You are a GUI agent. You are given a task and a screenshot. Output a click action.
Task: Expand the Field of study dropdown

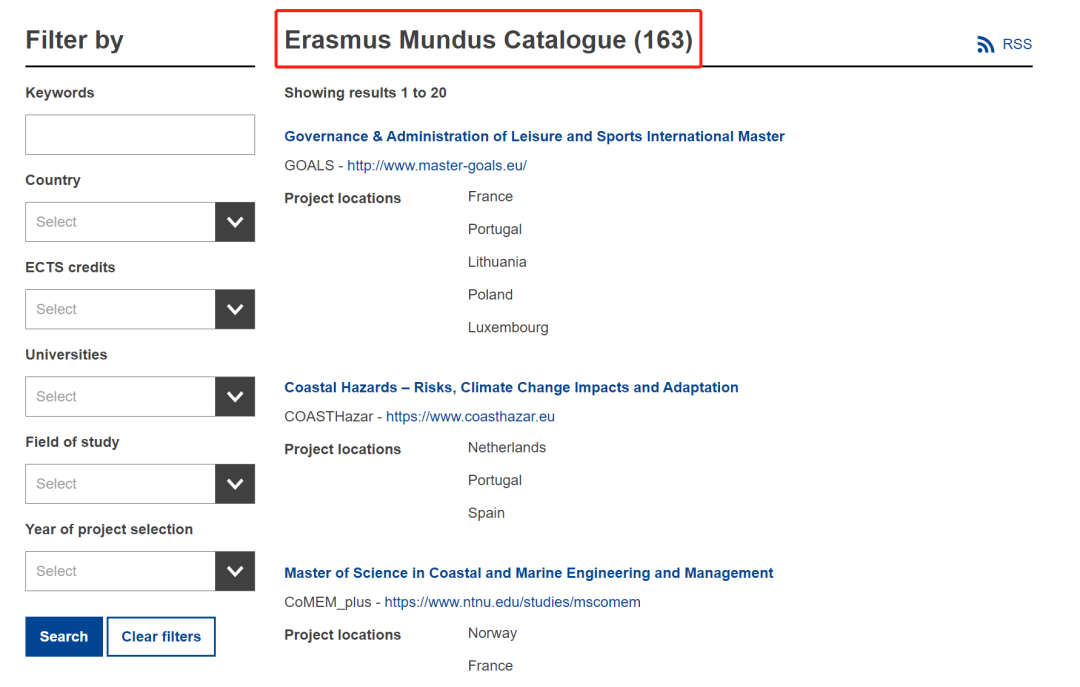click(235, 484)
